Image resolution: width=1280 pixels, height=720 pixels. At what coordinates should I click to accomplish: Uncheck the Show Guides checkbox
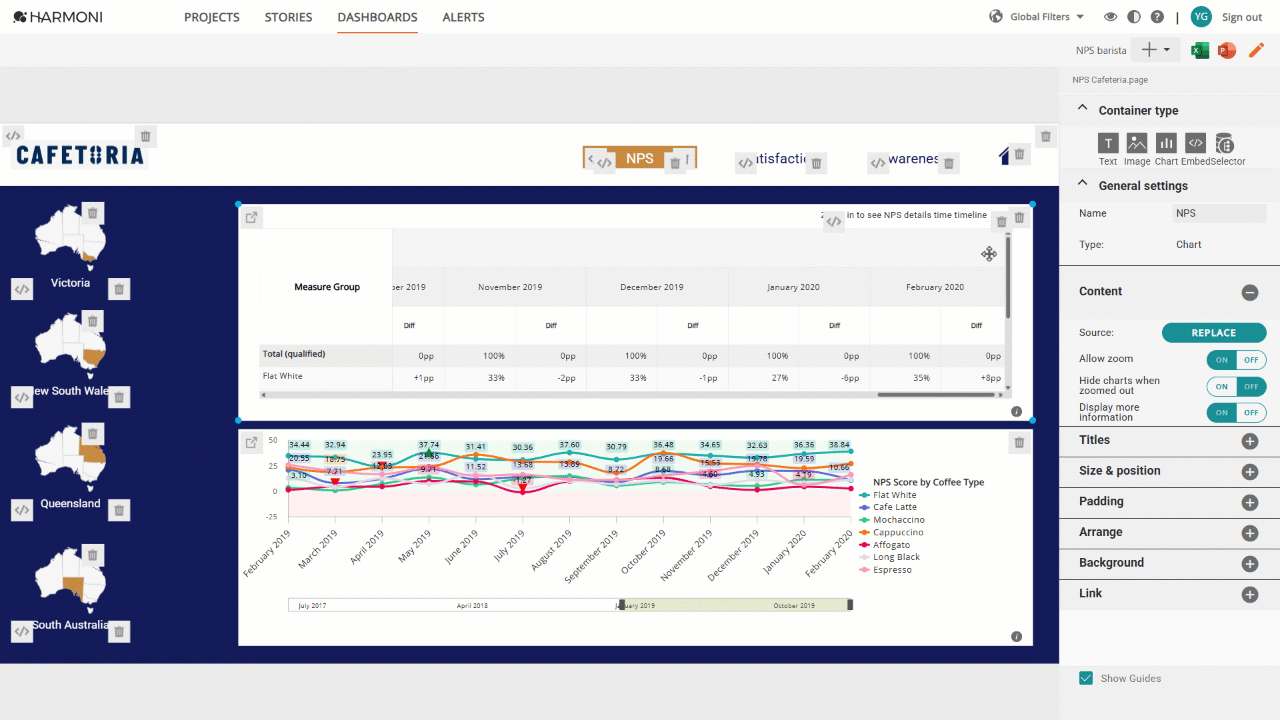(1086, 678)
